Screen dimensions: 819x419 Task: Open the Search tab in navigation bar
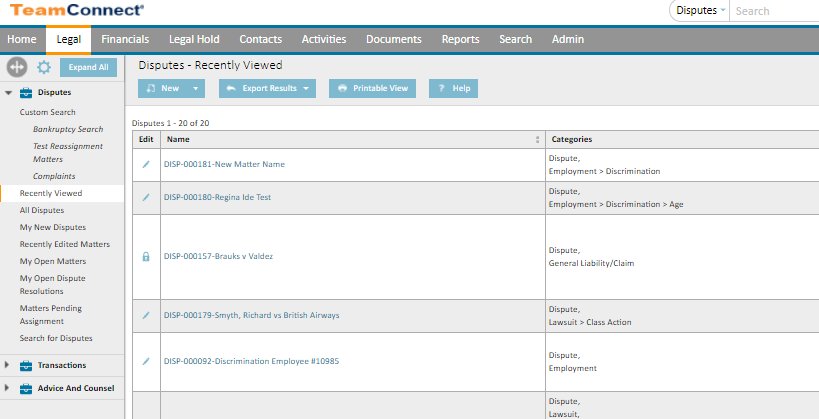point(516,40)
